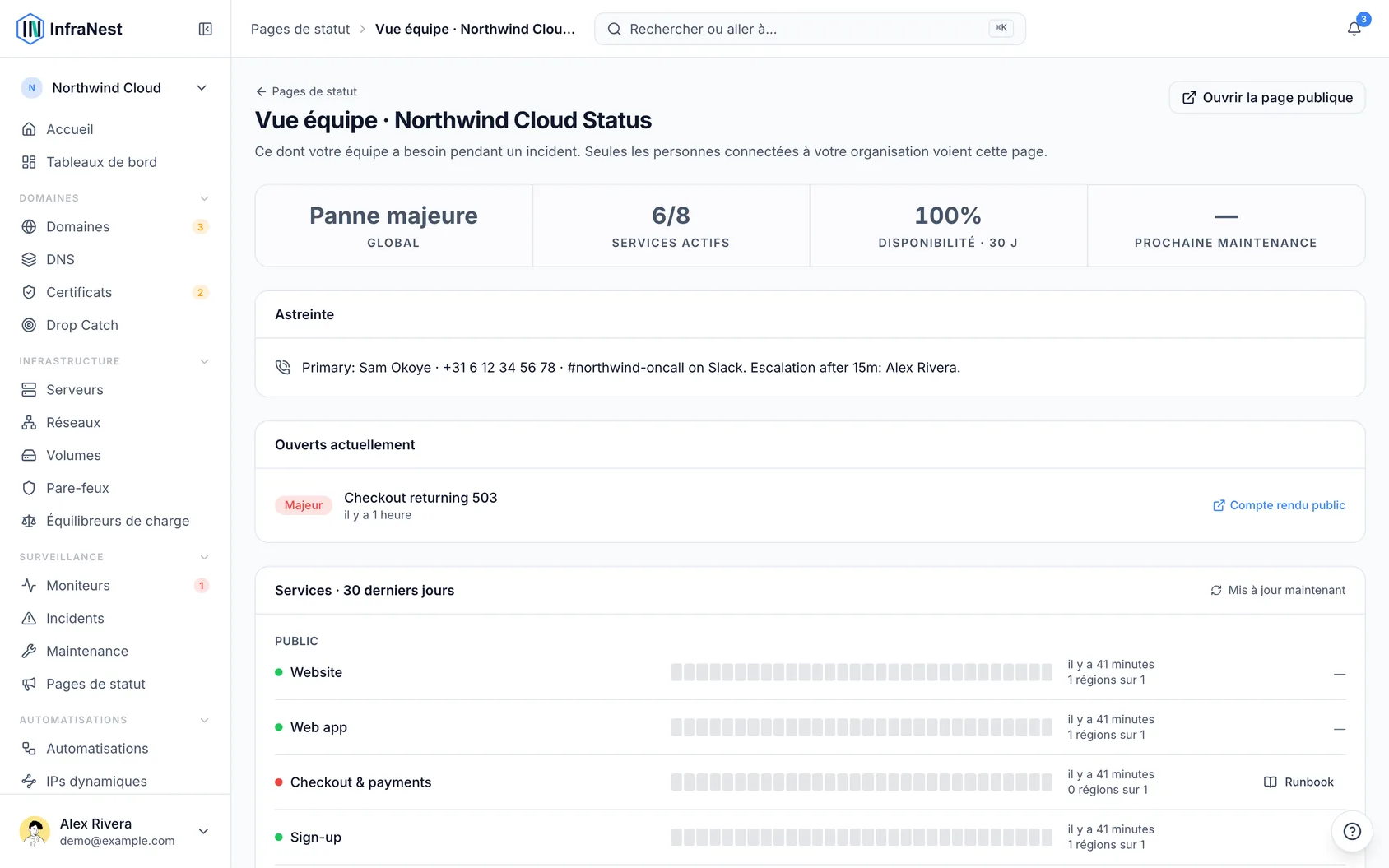The image size is (1389, 868).
Task: Click Ouvrir la page publique button
Action: pos(1267,97)
